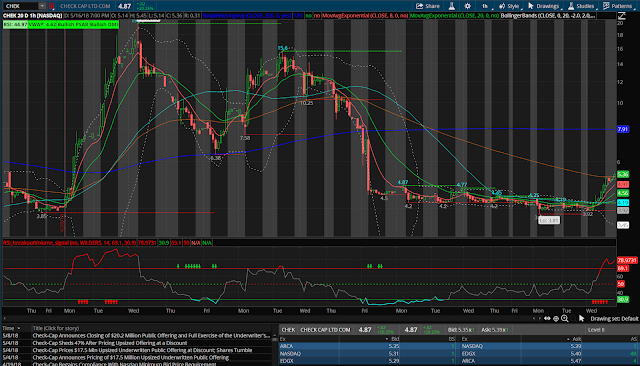
Task: Select the ARCA 5.47 ask row
Action: 549,361
